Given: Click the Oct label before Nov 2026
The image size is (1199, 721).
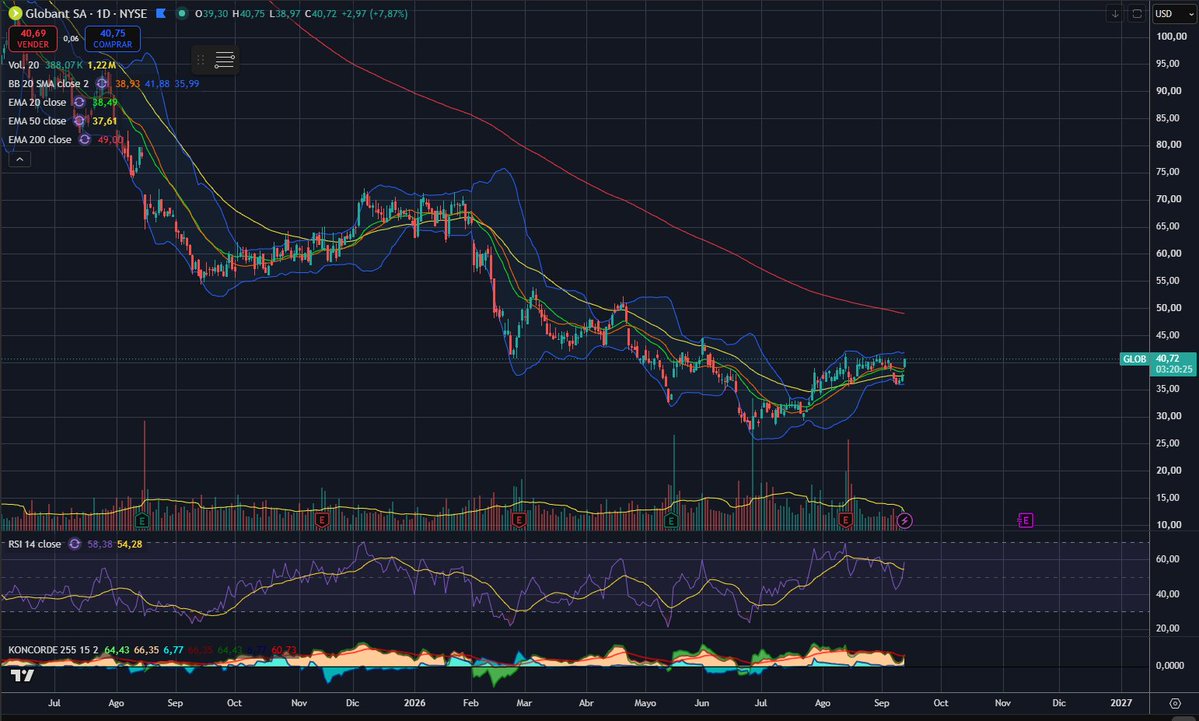Looking at the screenshot, I should 941,703.
